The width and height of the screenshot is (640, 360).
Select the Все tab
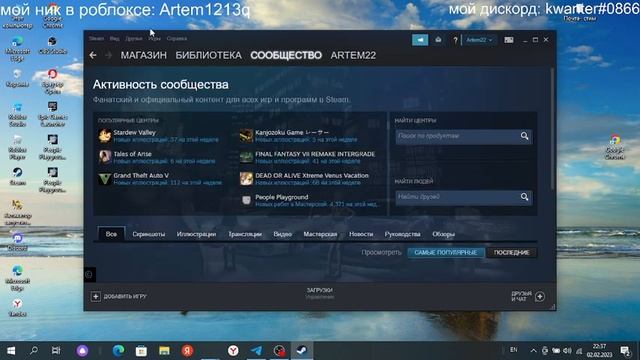point(111,234)
